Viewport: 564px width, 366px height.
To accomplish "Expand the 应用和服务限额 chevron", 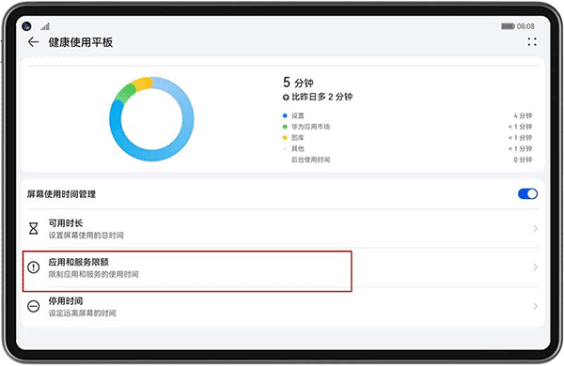I will click(x=535, y=267).
